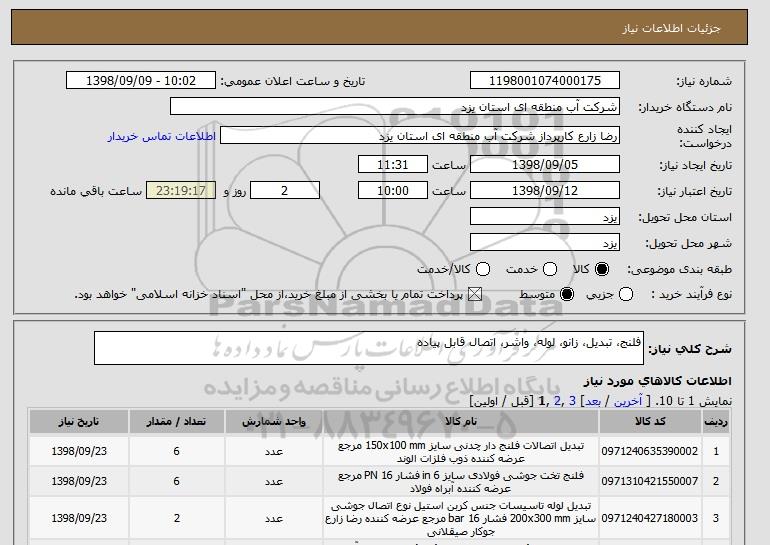Click the delivery province field یزد
The image size is (770, 545).
[545, 217]
